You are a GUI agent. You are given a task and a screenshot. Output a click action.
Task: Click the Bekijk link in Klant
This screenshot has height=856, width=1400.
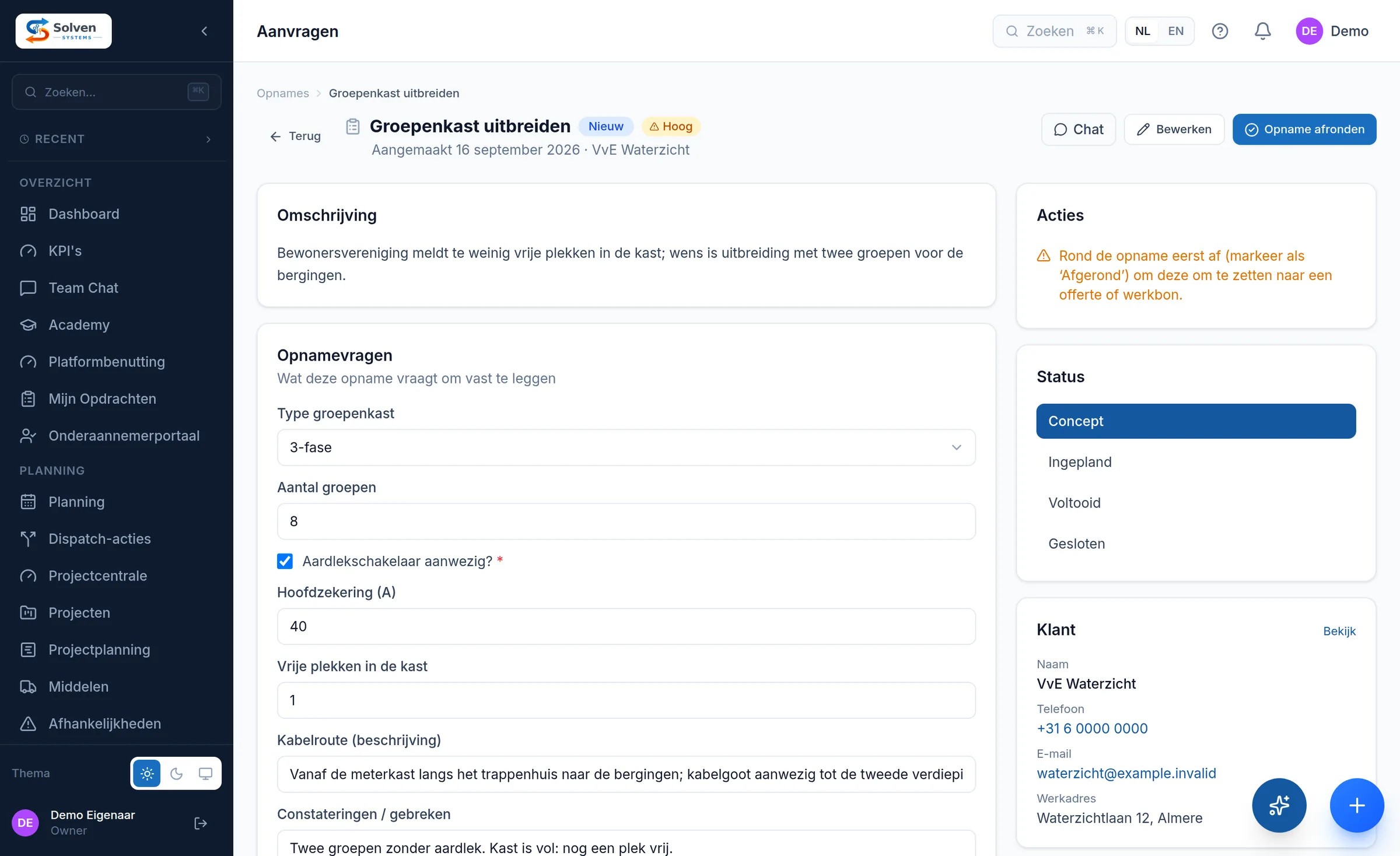[x=1339, y=631]
